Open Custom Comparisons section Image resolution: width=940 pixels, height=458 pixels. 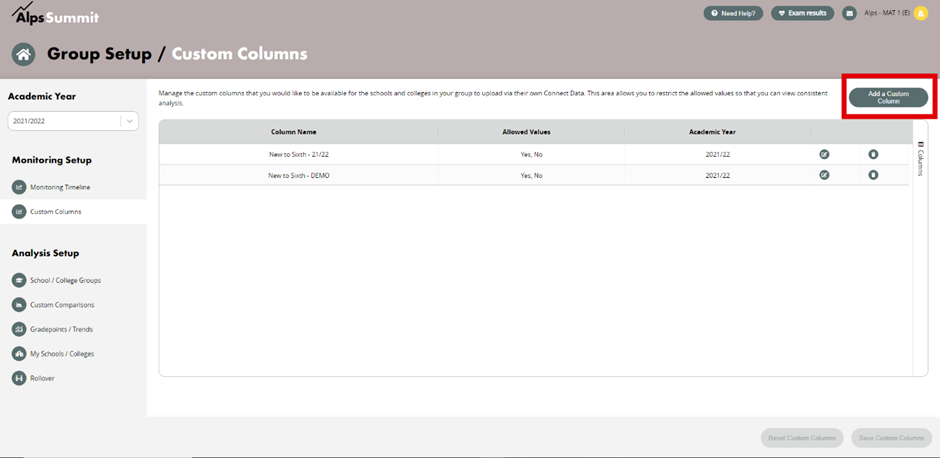(62, 305)
